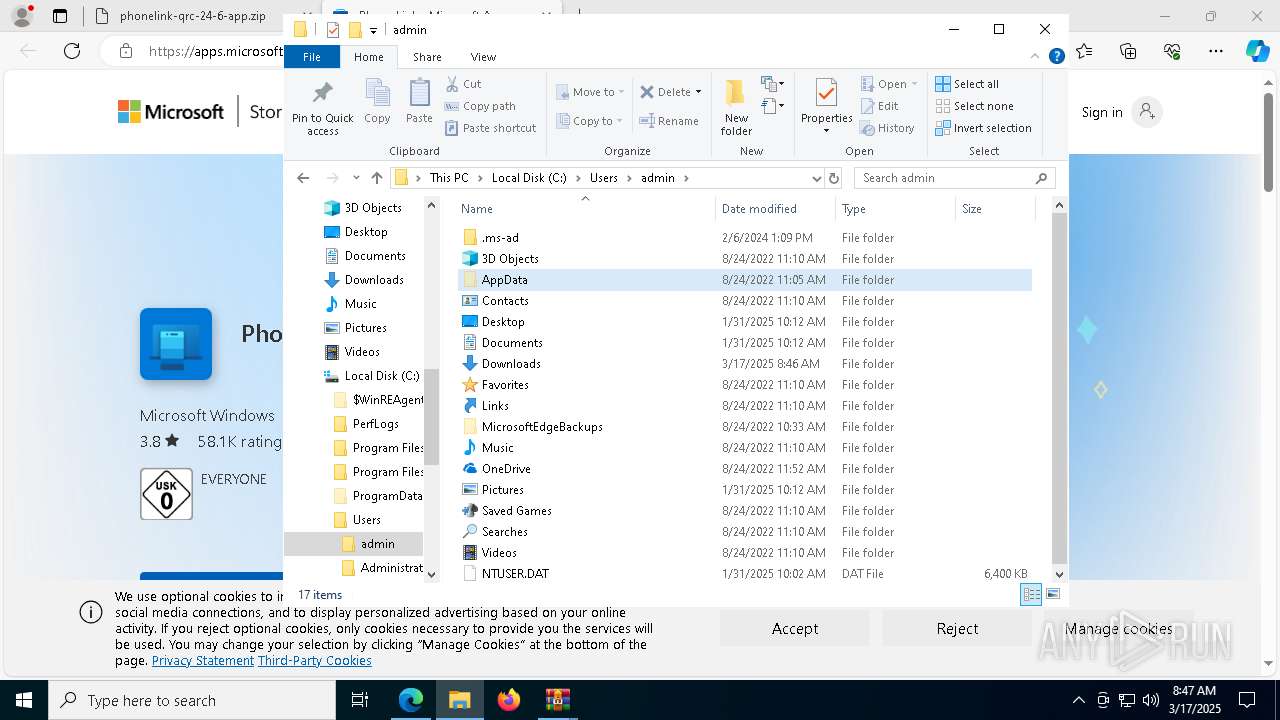This screenshot has width=1280, height=720.
Task: Open the Third-Party Cookies link
Action: tap(315, 661)
